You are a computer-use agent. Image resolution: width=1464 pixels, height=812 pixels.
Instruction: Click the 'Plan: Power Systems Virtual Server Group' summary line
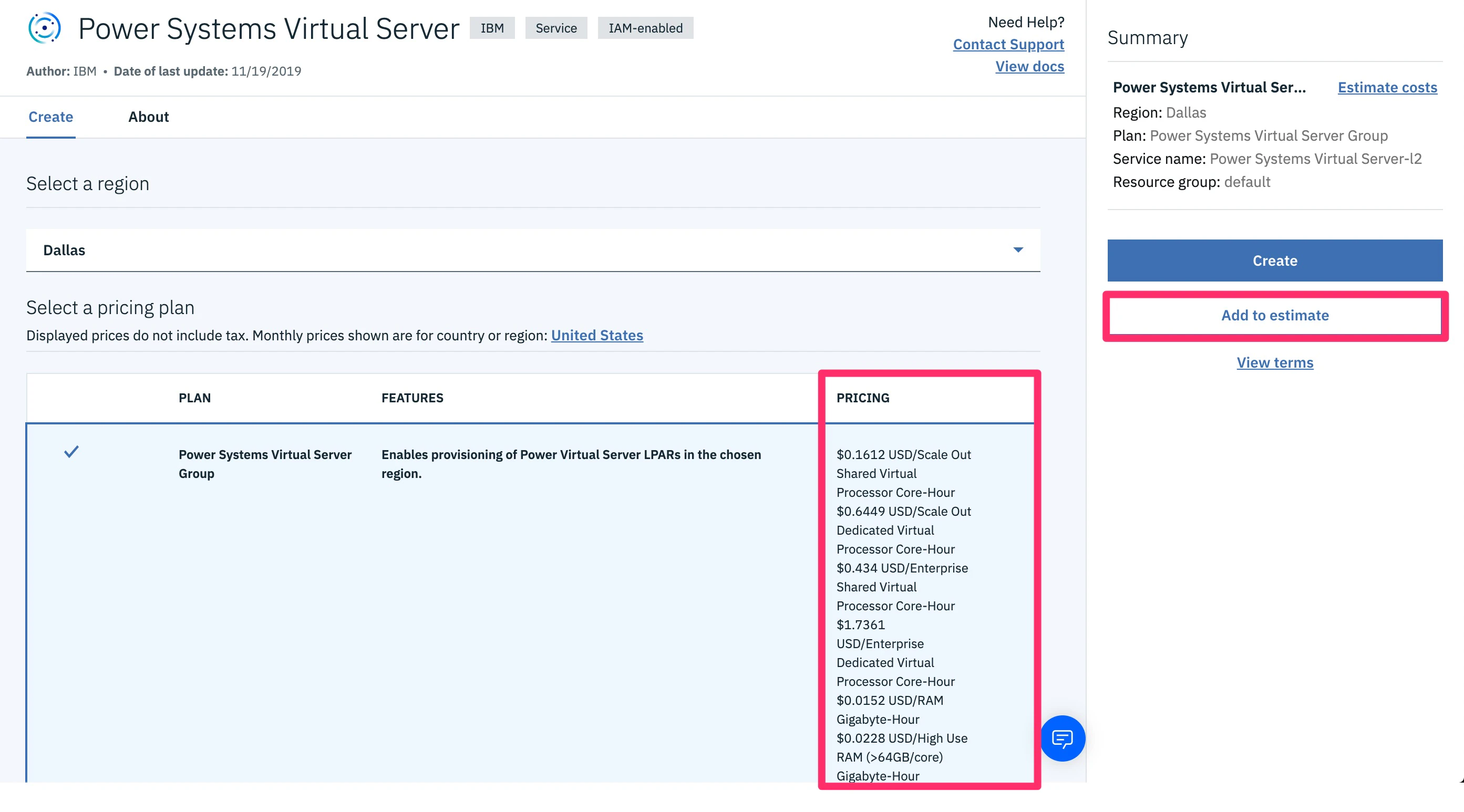(1250, 136)
